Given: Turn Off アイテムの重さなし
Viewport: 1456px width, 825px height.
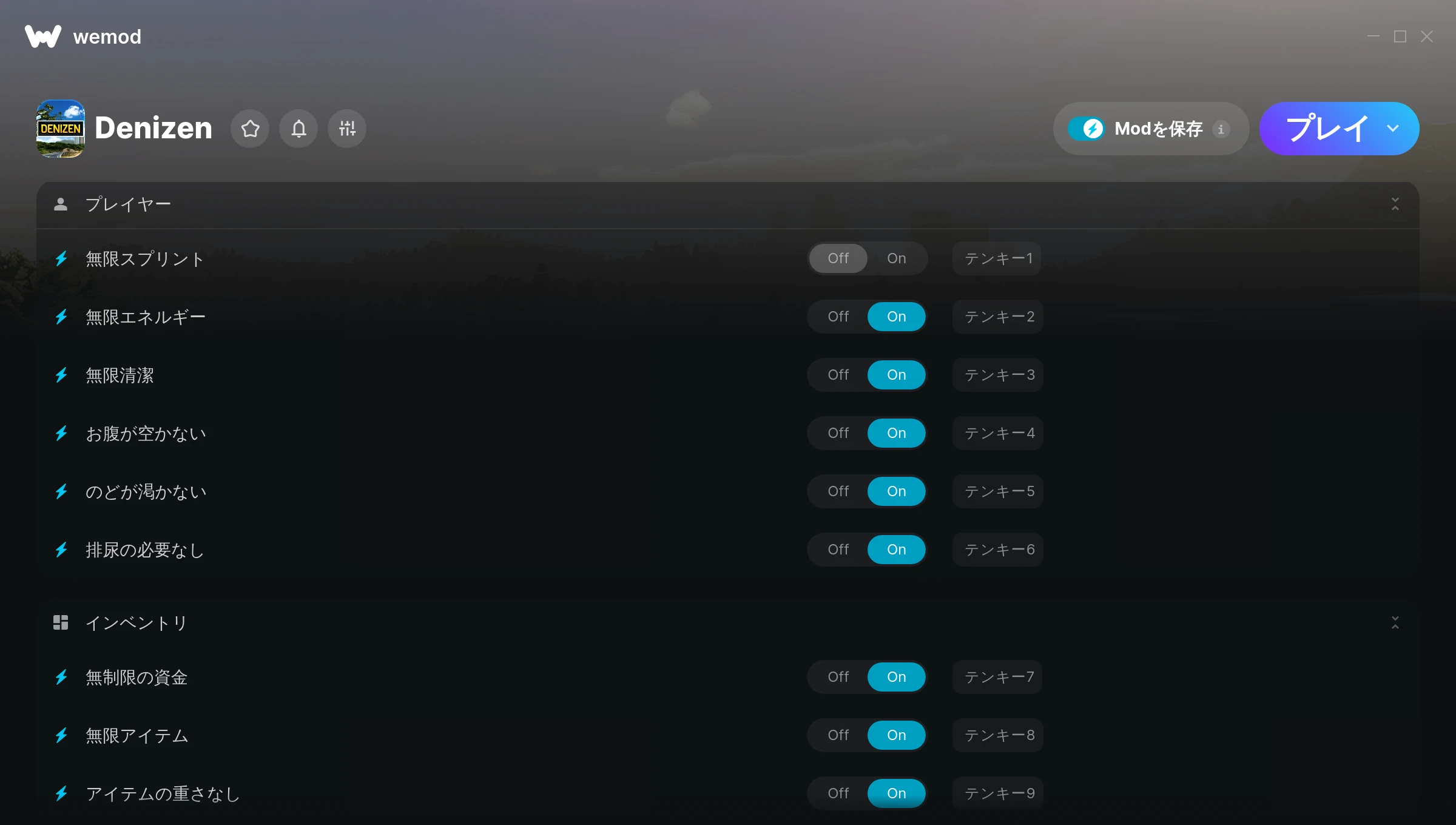Looking at the screenshot, I should [x=838, y=793].
